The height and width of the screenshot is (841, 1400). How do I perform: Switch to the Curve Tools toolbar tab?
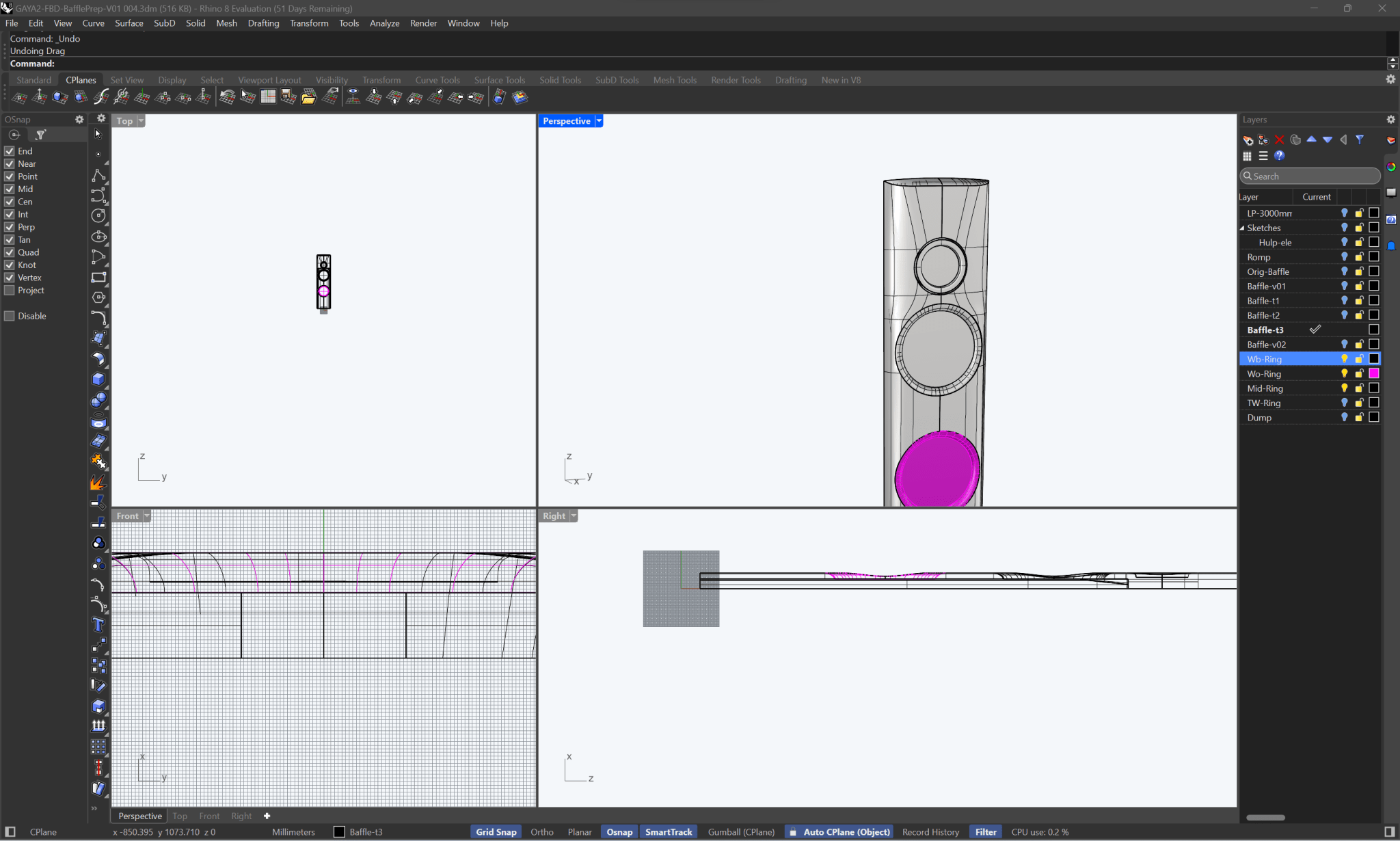tap(437, 80)
